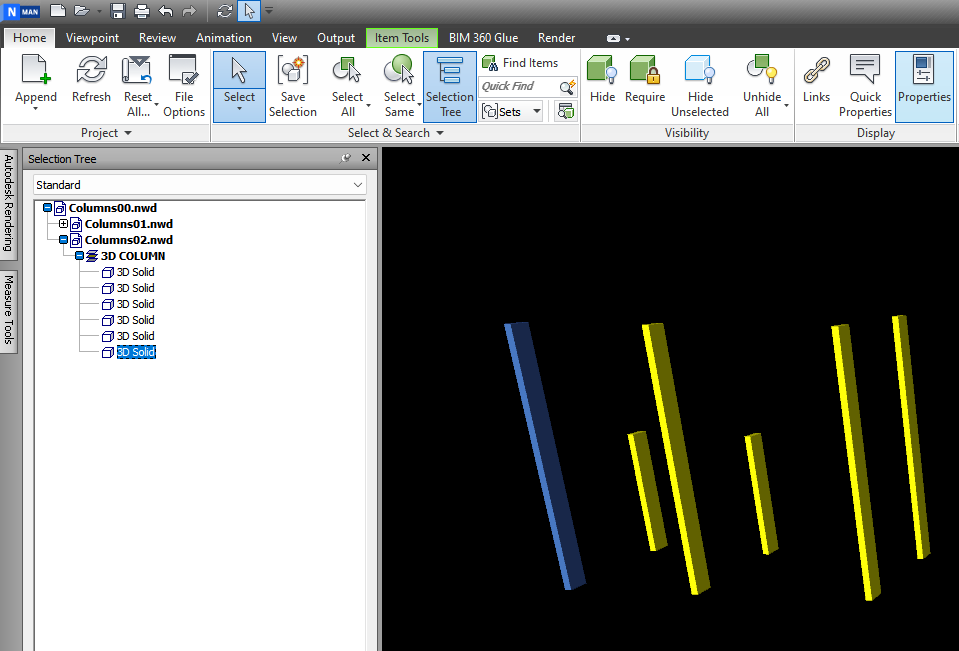Click the Save Selection icon

292,69
